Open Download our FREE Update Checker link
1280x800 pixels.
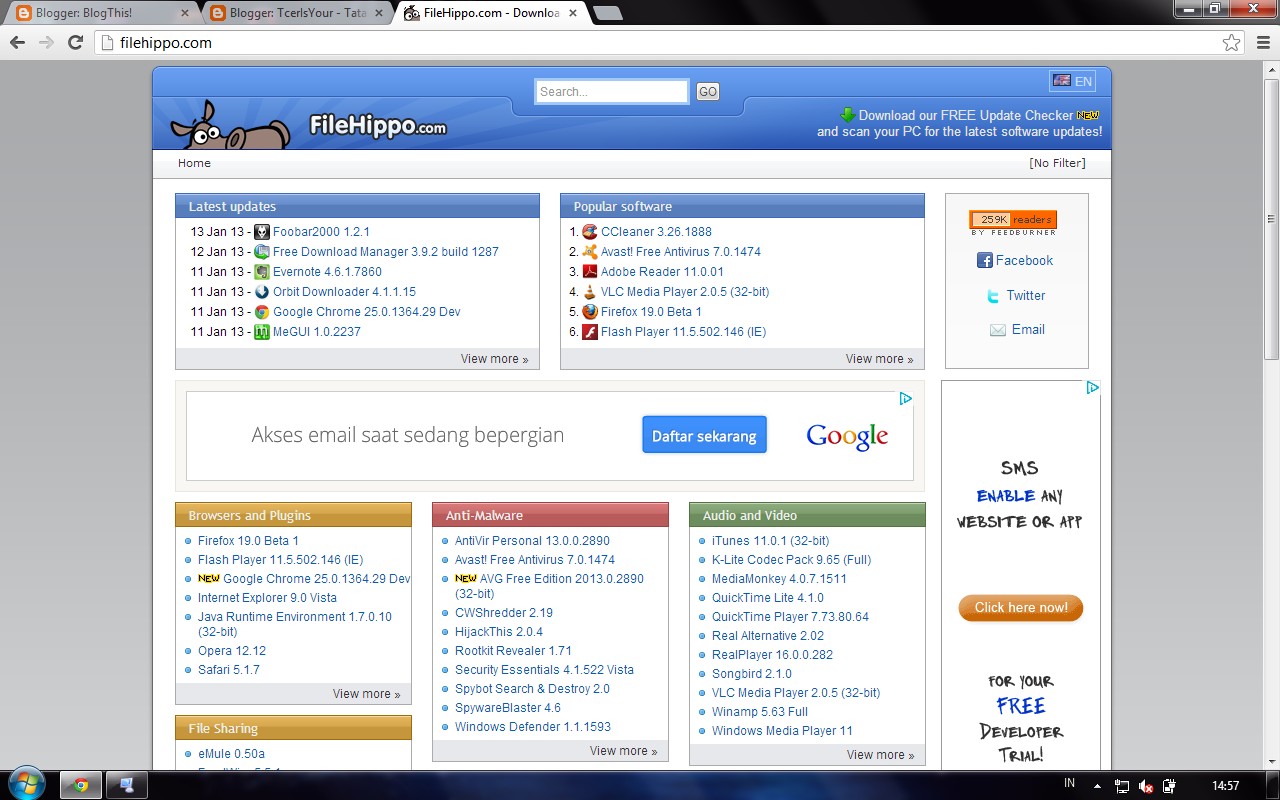(966, 115)
